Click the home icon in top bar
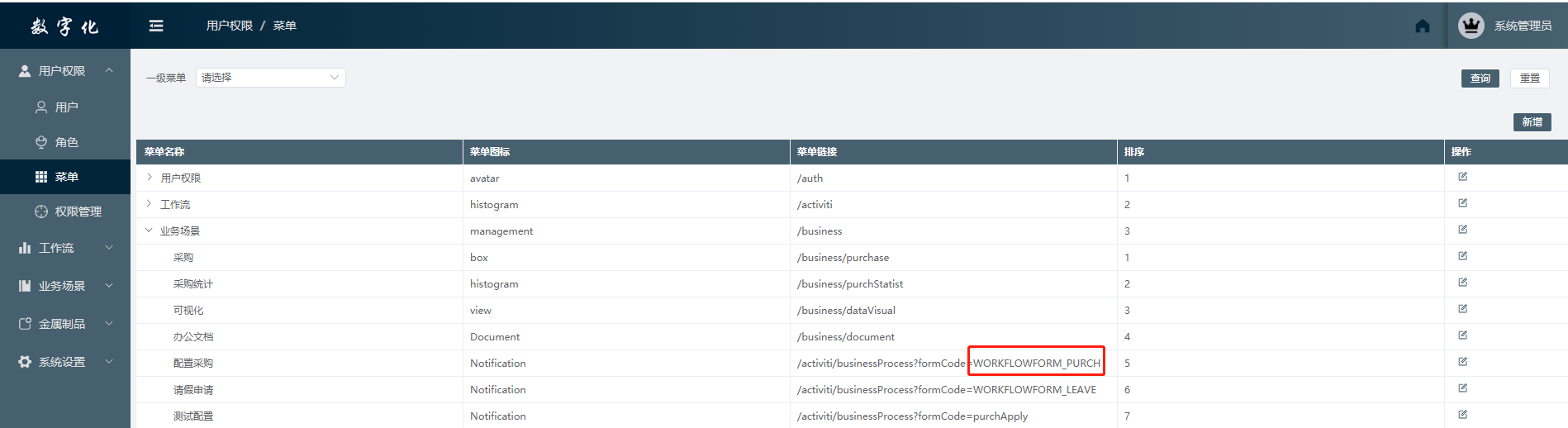1568x428 pixels. click(1422, 26)
